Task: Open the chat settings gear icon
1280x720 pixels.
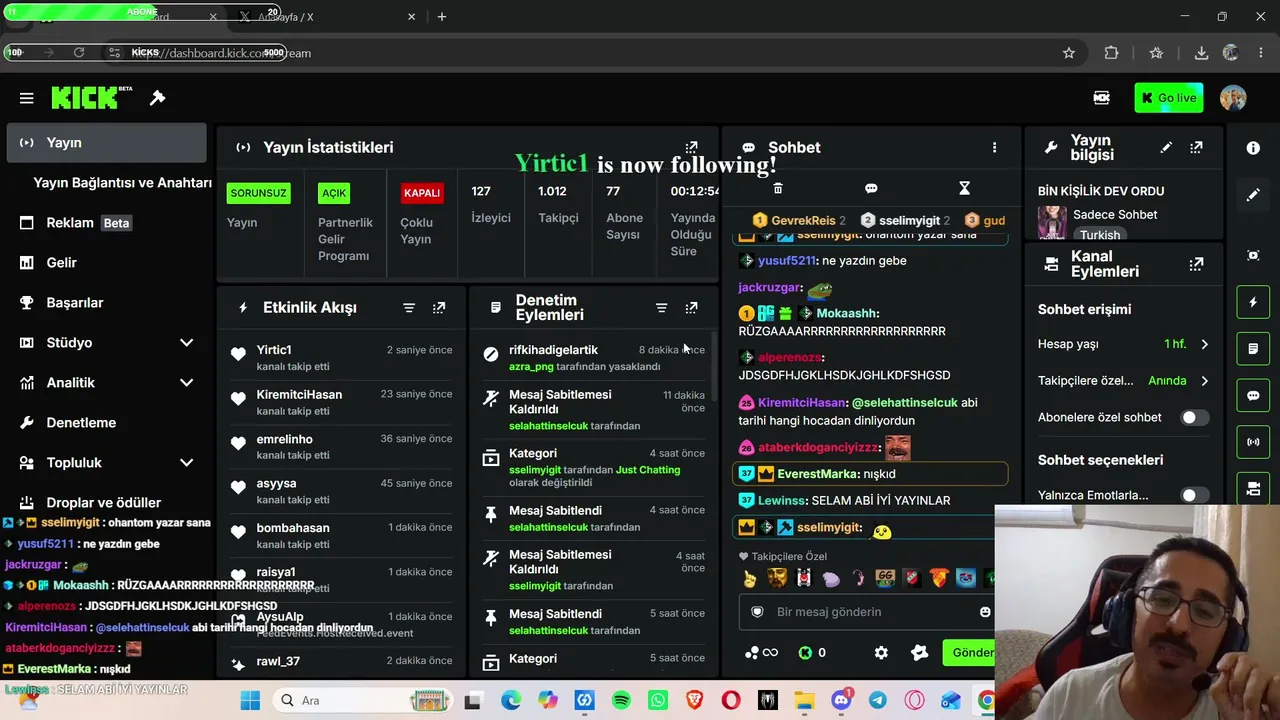Action: 881,653
